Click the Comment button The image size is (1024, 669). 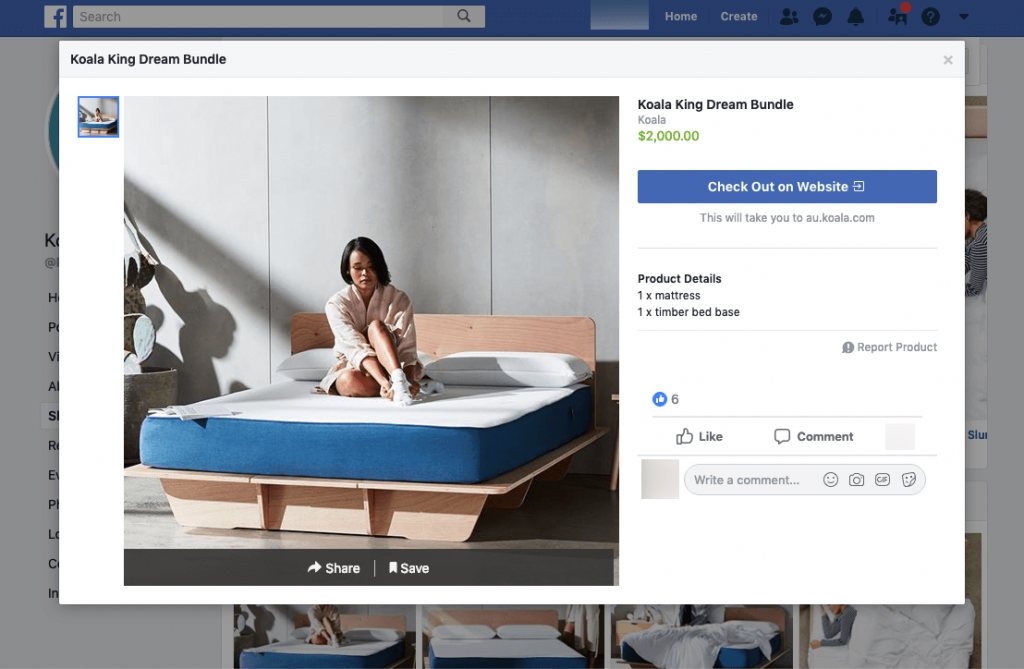[x=814, y=436]
